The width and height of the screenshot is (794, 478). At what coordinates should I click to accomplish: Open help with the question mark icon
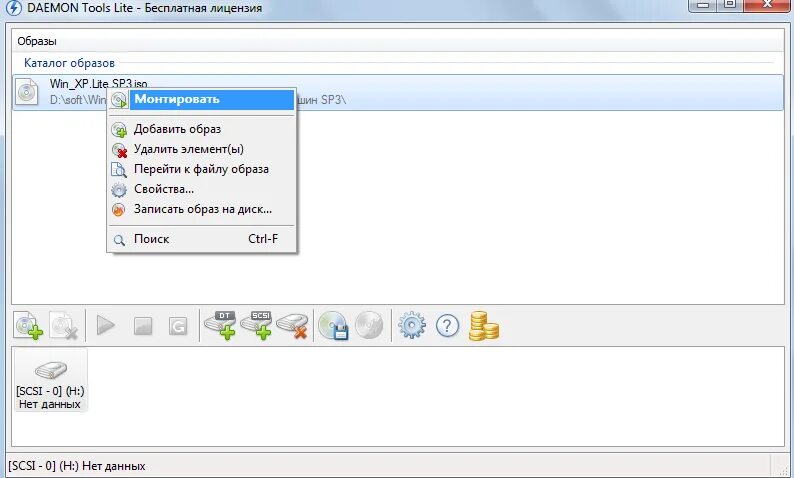447,326
